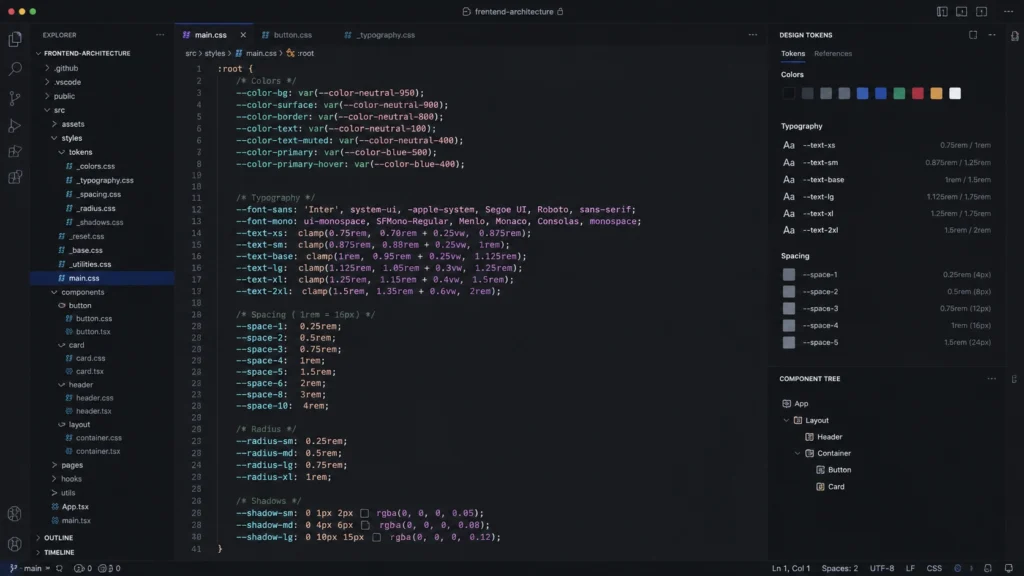
Task: Open container.css in the explorer
Action: pos(99,438)
